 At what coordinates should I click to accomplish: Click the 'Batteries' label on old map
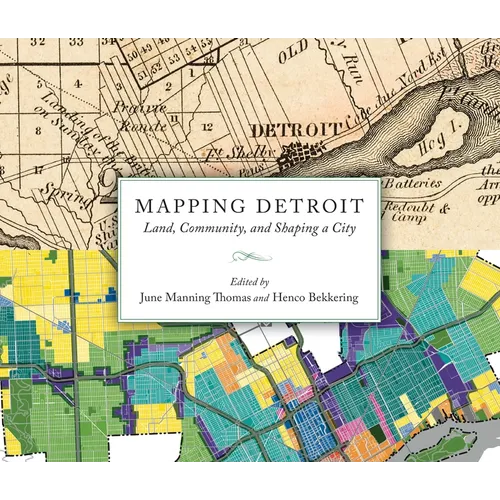coord(413,184)
